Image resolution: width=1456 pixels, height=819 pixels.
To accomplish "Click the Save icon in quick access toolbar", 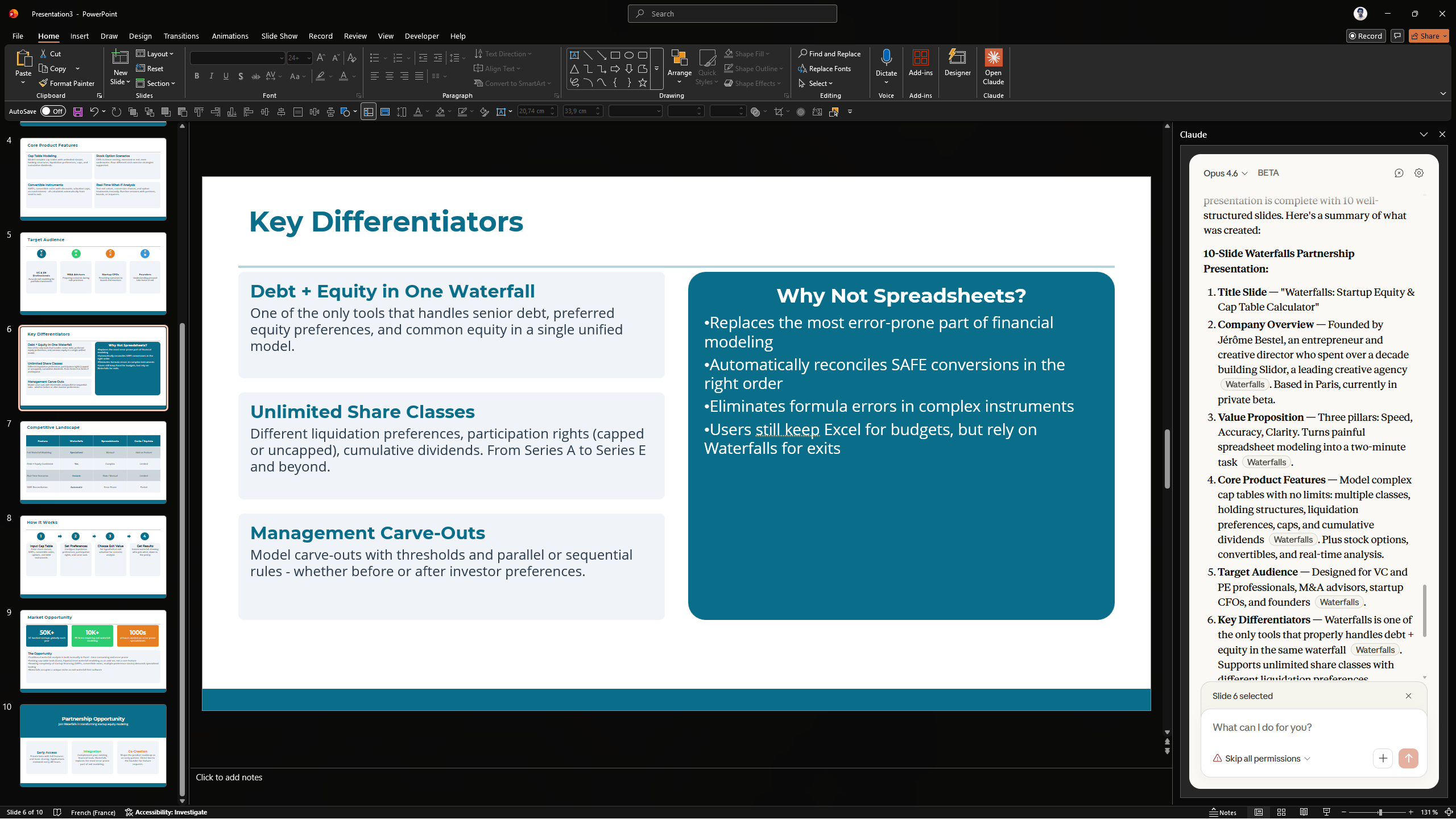I will click(78, 112).
